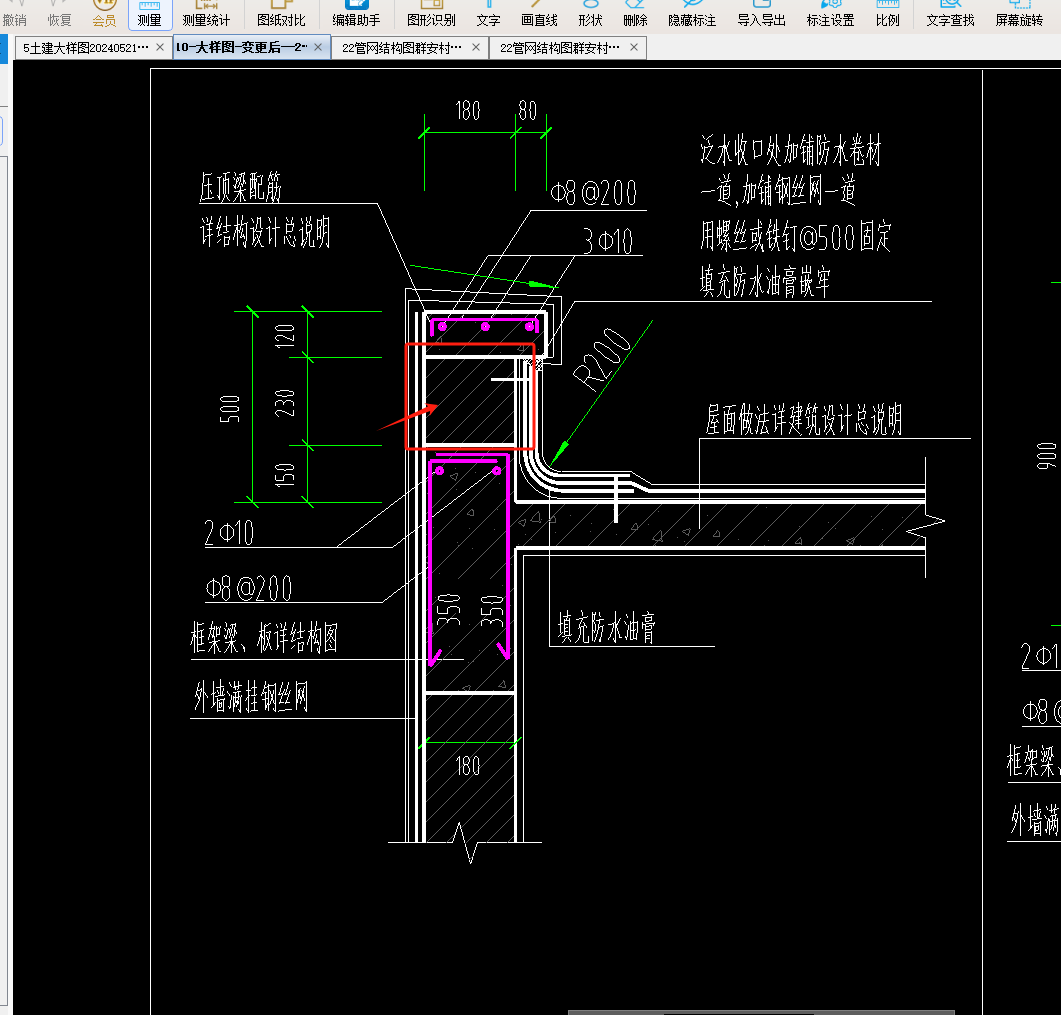1061x1015 pixels.
Task: Click the 500 vertical dimension text
Action: pos(230,409)
